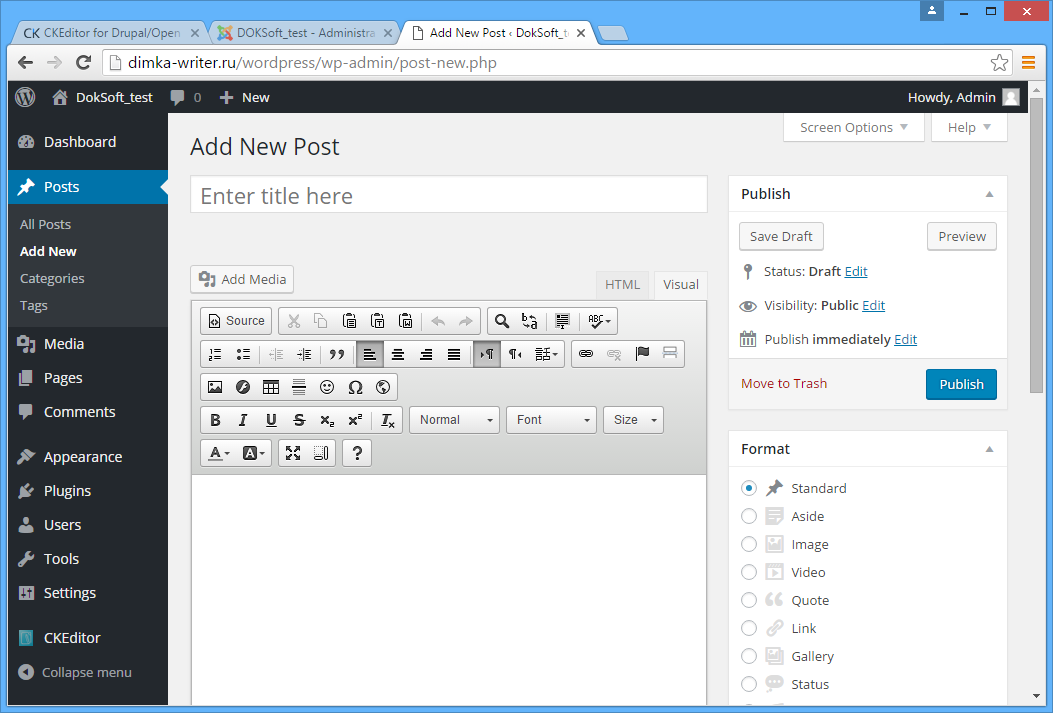
Task: Click the smiley emoticon icon
Action: tap(327, 387)
